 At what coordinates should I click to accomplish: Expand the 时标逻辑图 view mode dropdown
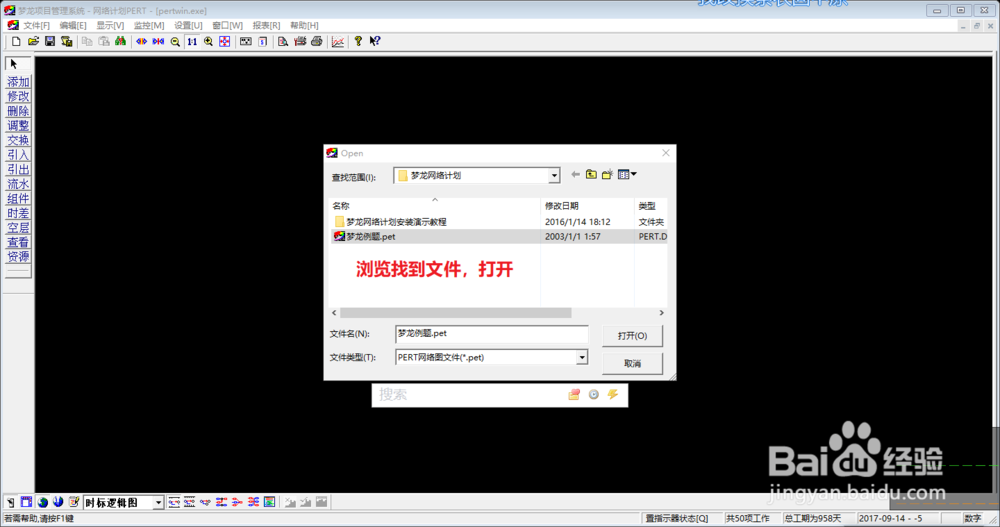tap(158, 503)
